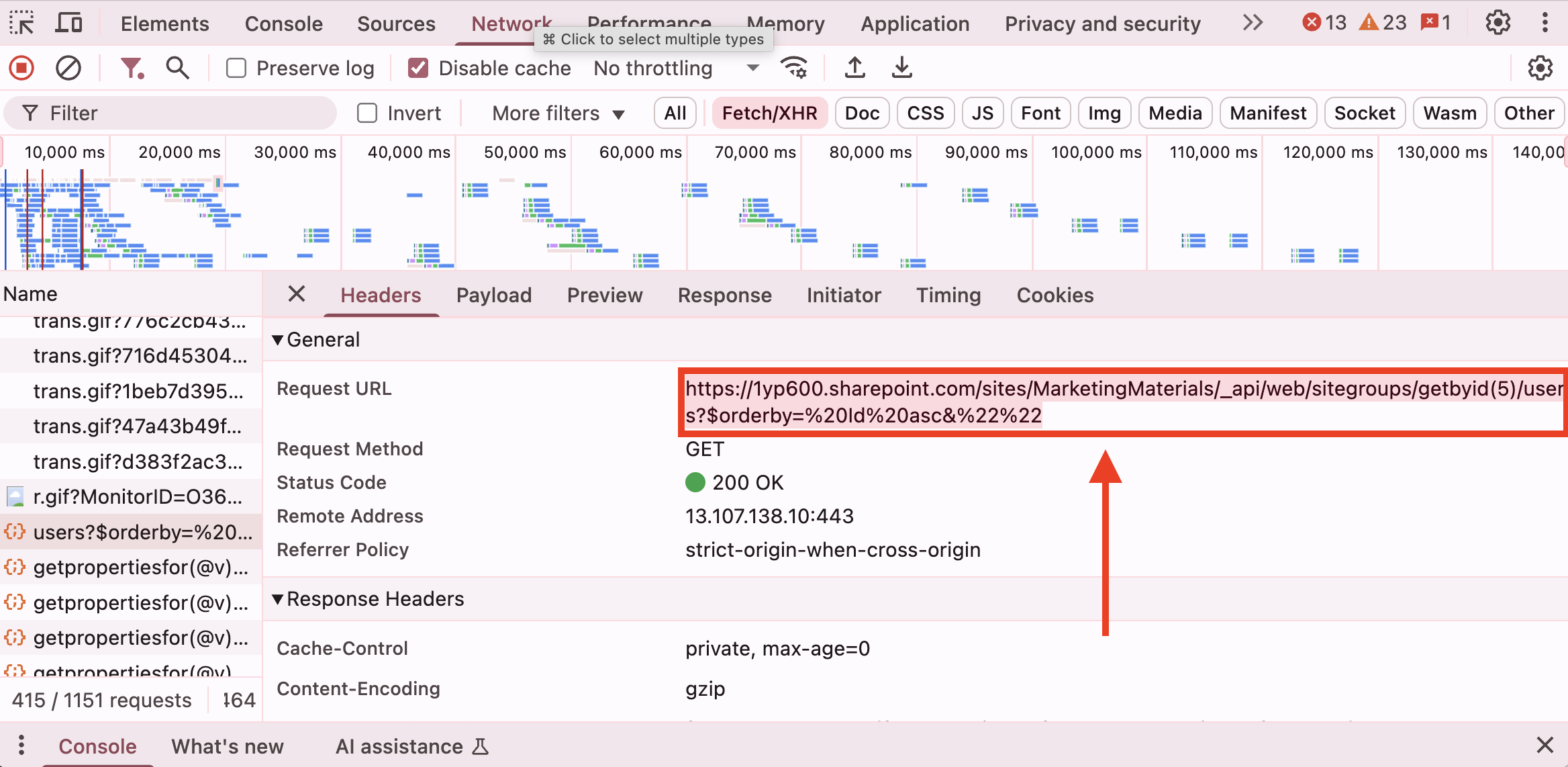
Task: Toggle the filter funnel icon
Action: (x=132, y=68)
